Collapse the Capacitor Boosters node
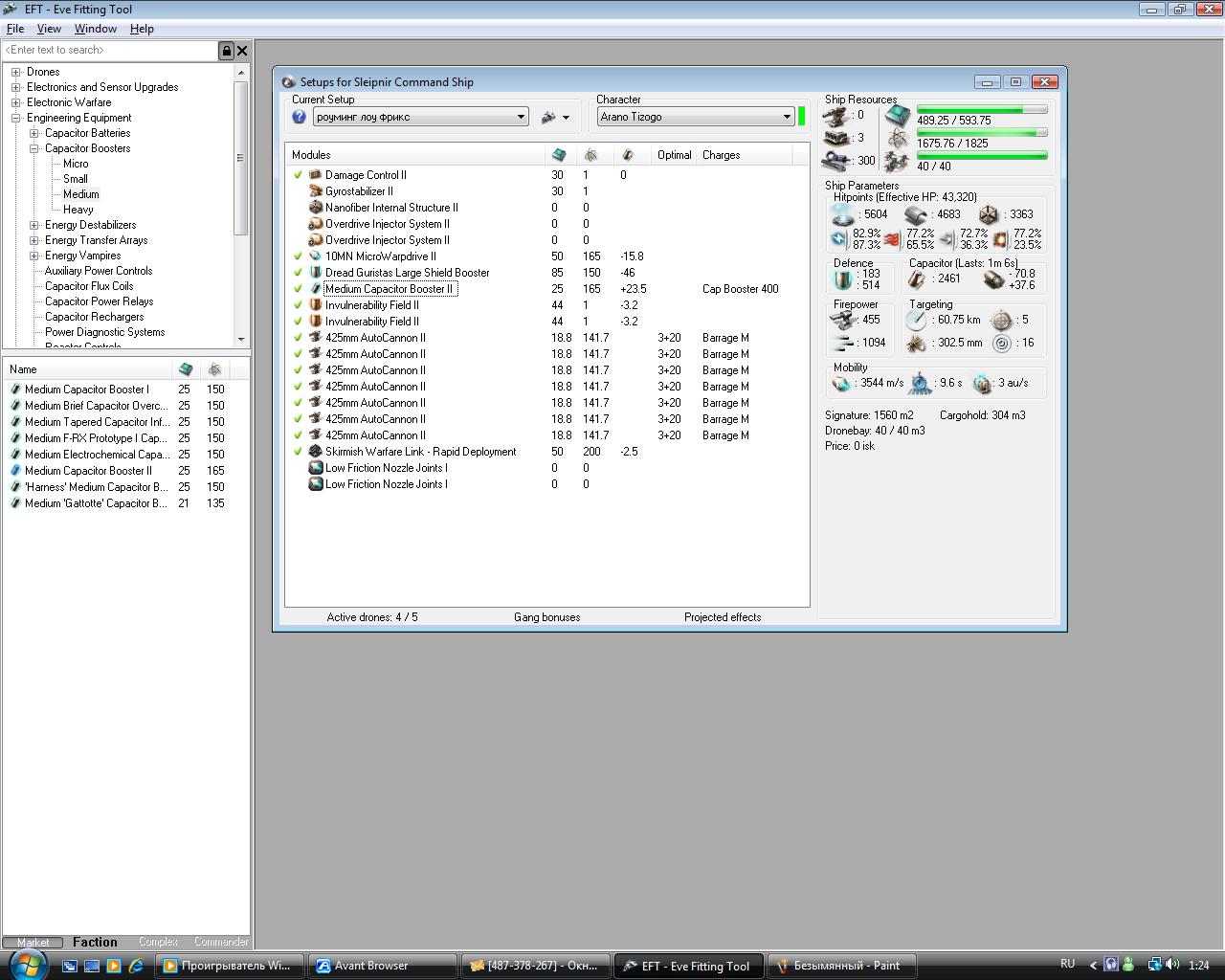Screen dimensions: 1225x980 tap(33, 148)
